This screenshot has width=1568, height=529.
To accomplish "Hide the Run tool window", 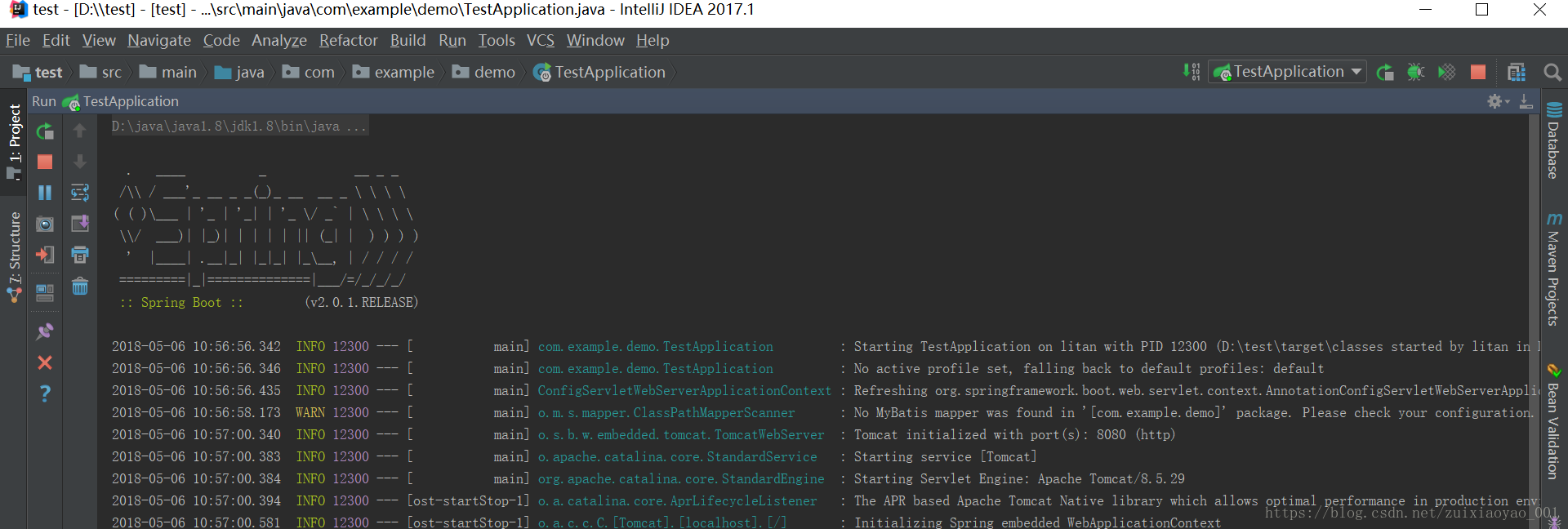I will pyautogui.click(x=1526, y=101).
